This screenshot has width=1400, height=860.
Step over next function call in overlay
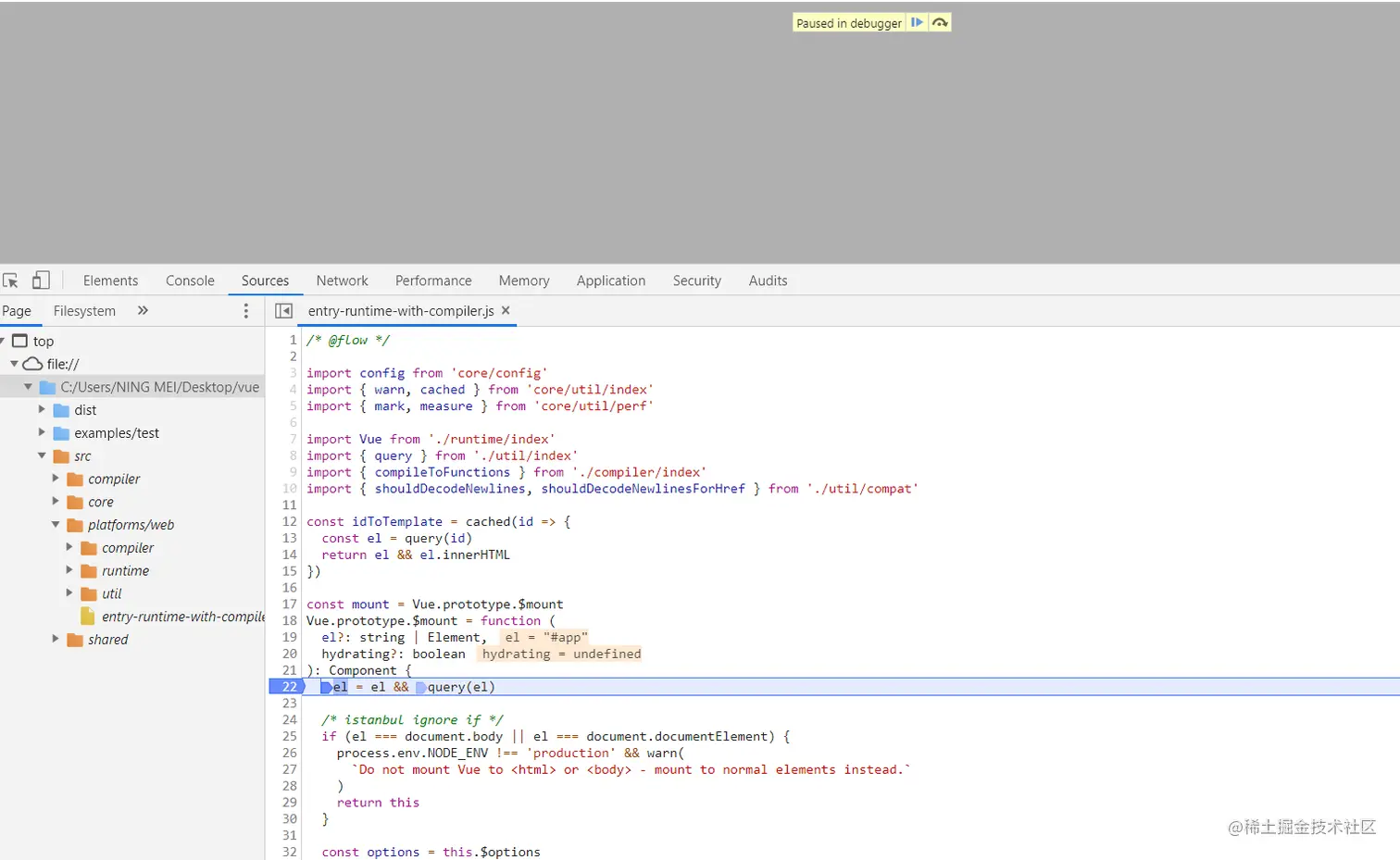[940, 22]
